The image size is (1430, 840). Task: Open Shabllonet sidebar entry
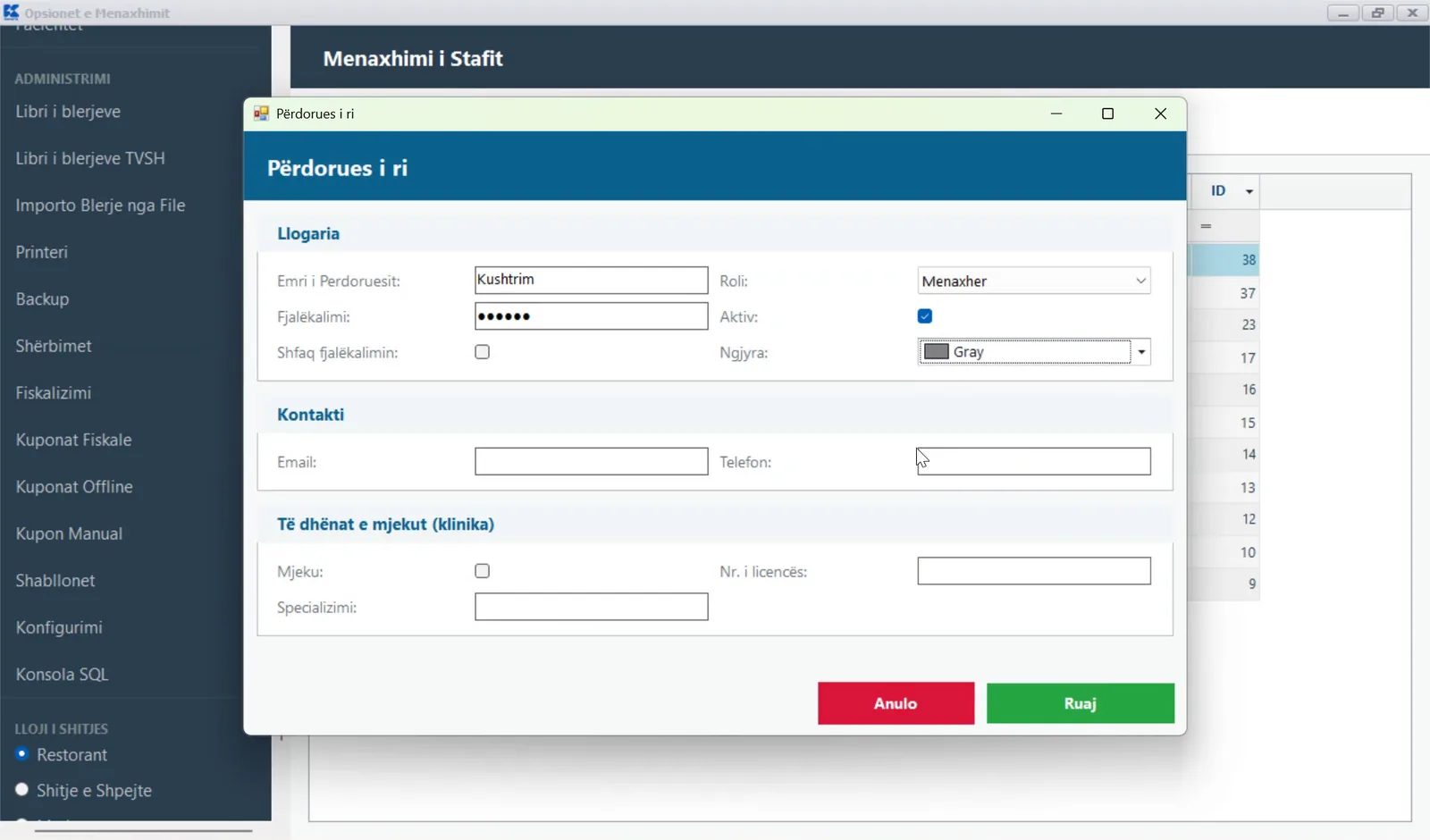click(x=55, y=581)
